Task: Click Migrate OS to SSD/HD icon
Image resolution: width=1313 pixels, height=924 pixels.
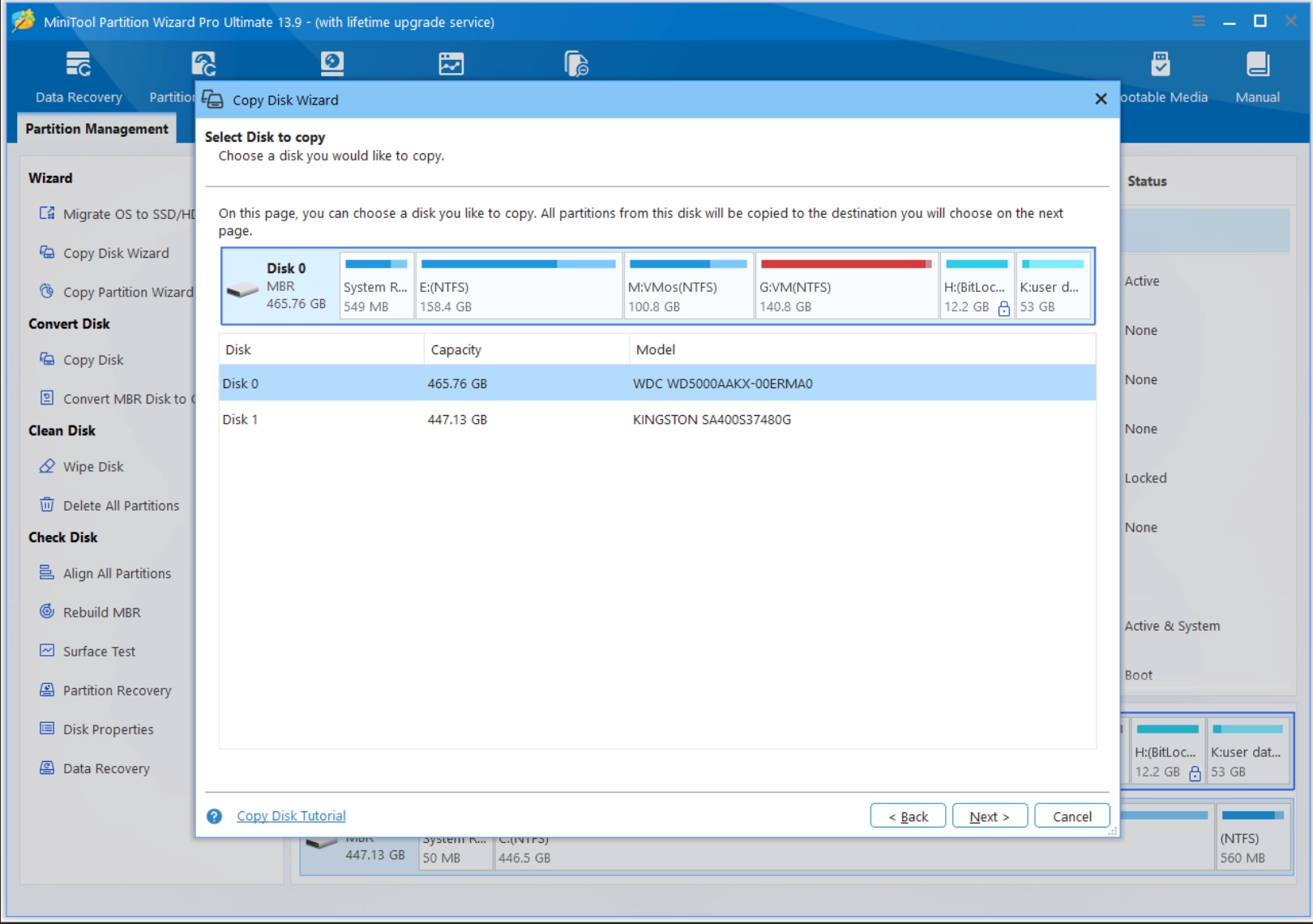Action: click(x=47, y=213)
